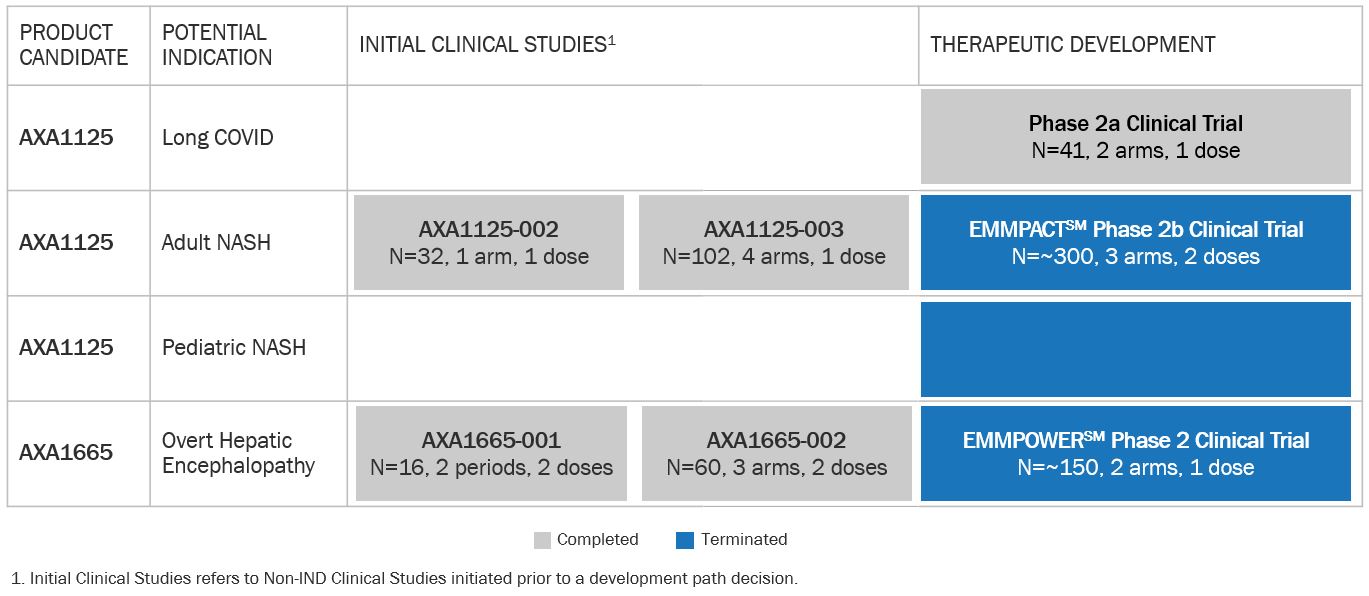Screen dimensions: 1369x596
Task: Select the EMMPACT Phase 2b Clinical Trial box
Action: point(1135,243)
